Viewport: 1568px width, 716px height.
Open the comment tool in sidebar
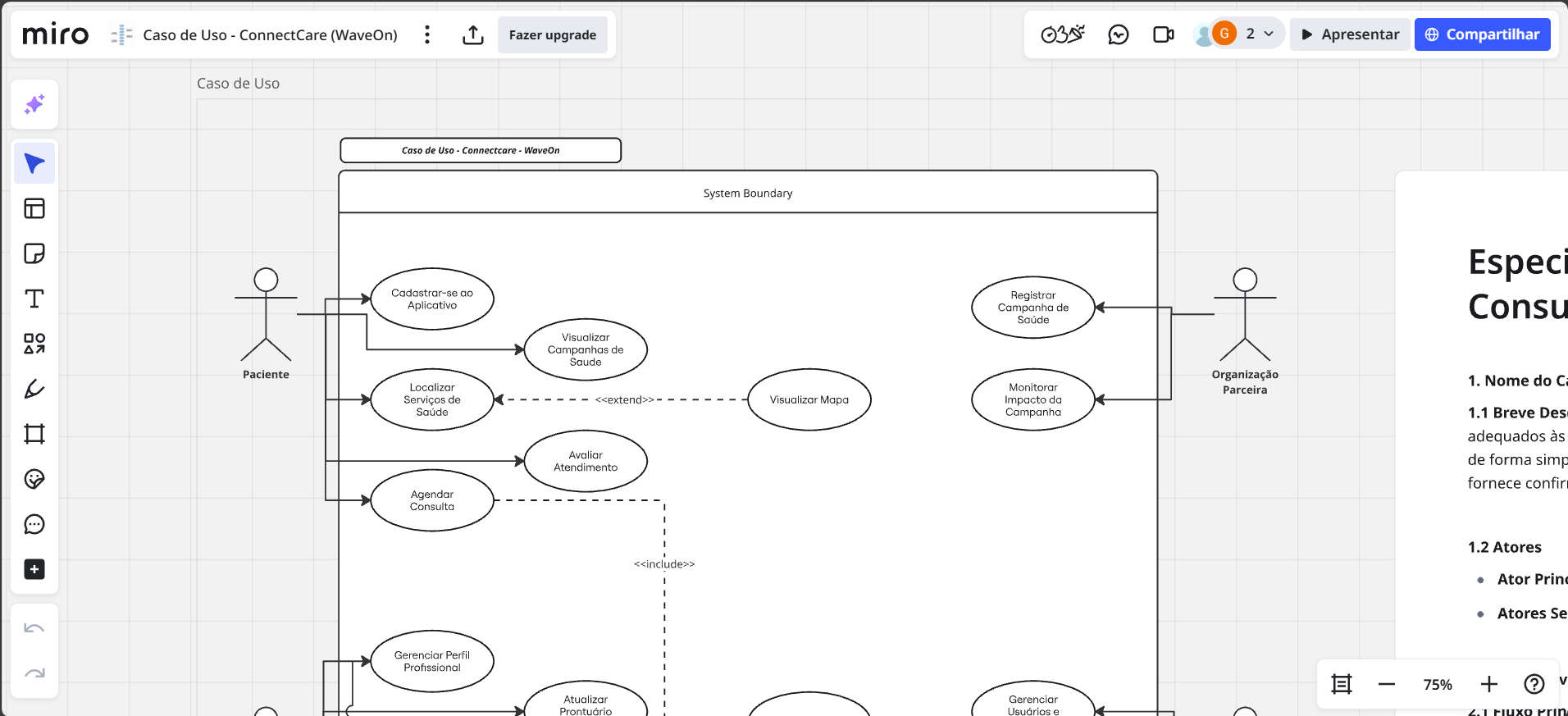pos(34,524)
